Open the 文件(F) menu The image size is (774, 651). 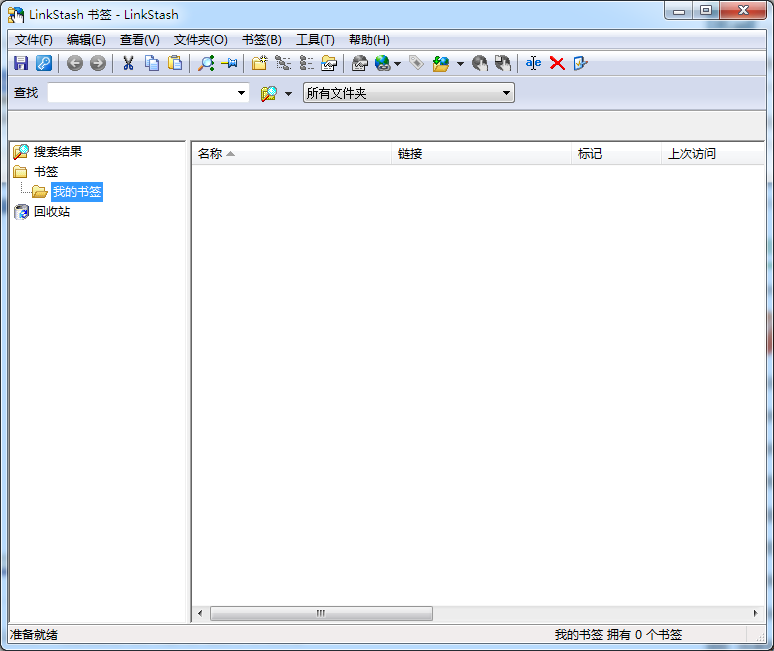(x=34, y=40)
